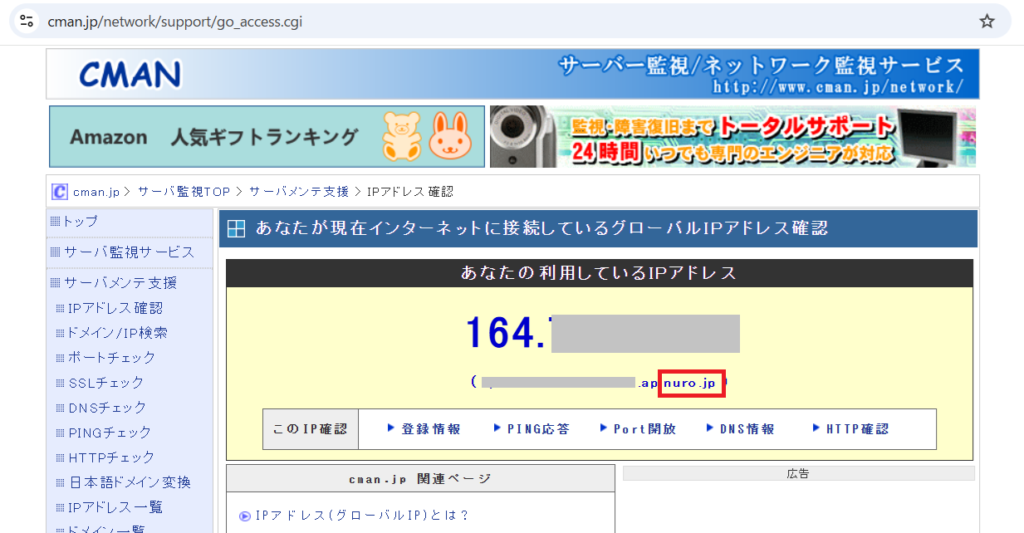Click the cman.jp breadcrumb icon
Viewport: 1024px width, 533px height.
click(59, 191)
